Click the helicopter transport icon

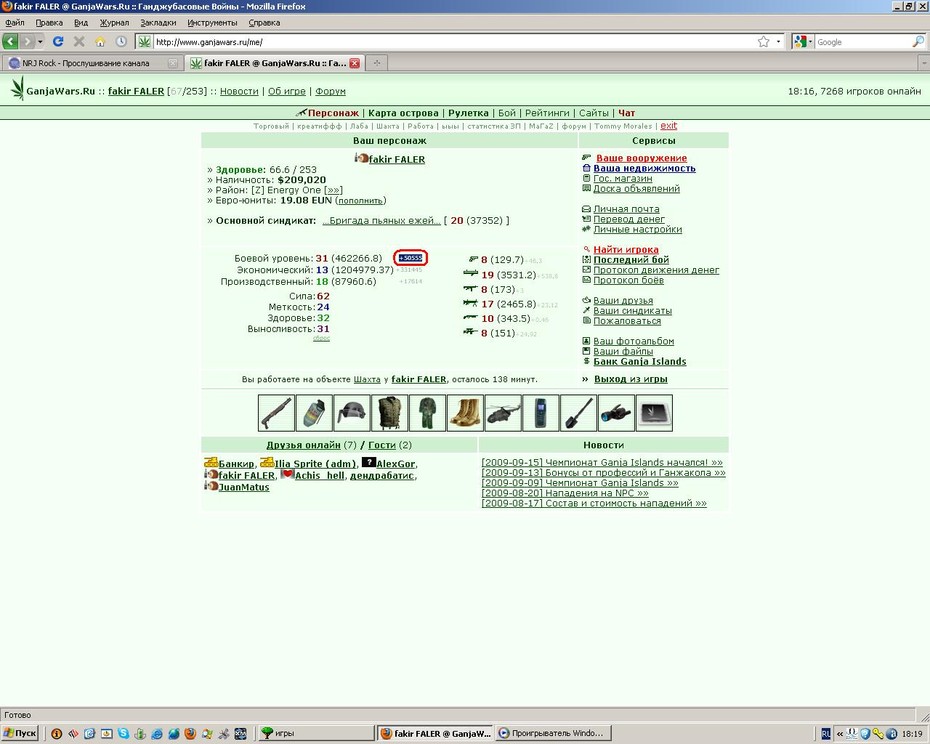click(503, 413)
